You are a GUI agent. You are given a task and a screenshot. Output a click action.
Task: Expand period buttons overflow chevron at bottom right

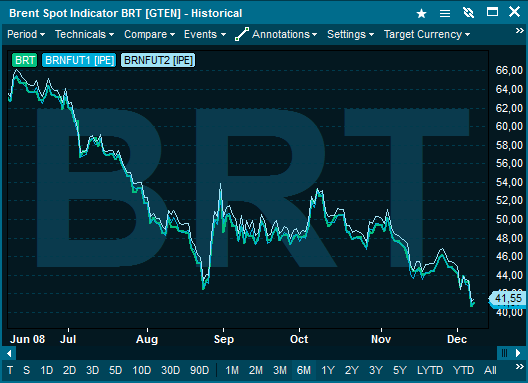point(520,366)
